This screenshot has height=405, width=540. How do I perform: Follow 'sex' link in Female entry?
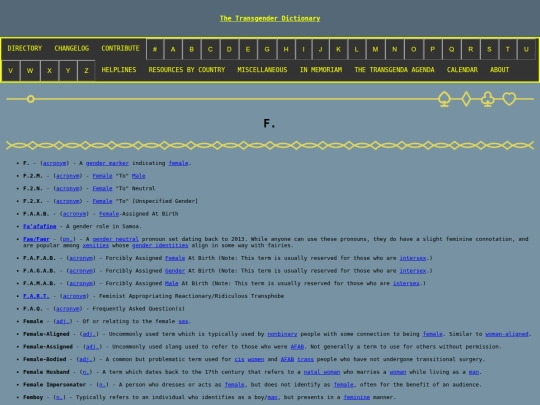[x=183, y=321]
